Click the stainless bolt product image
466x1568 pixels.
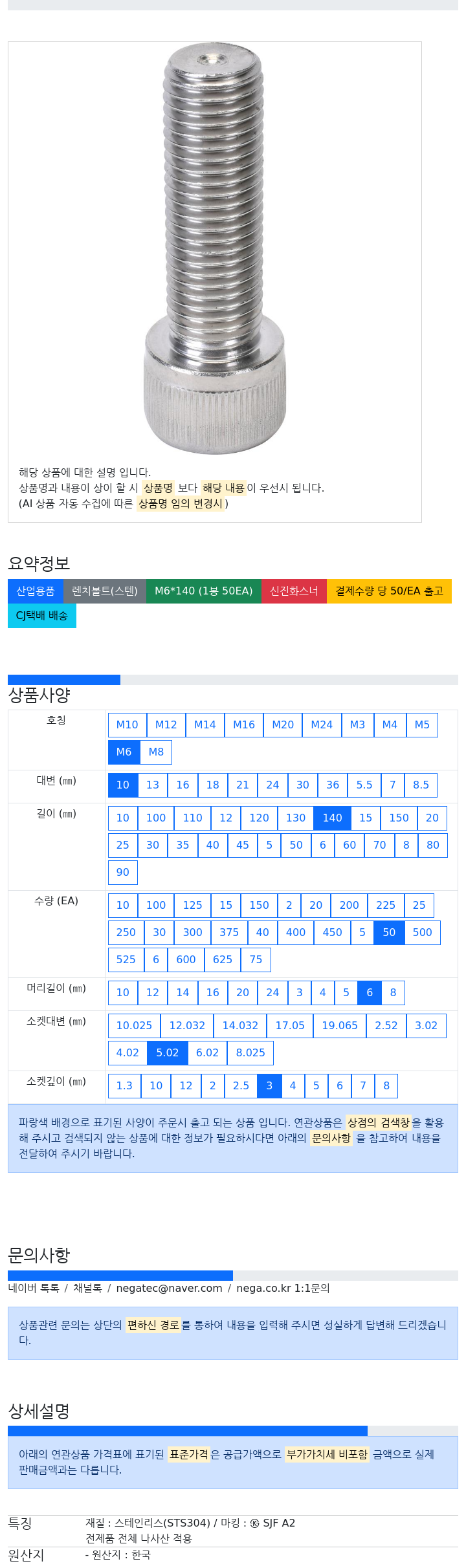click(x=214, y=249)
